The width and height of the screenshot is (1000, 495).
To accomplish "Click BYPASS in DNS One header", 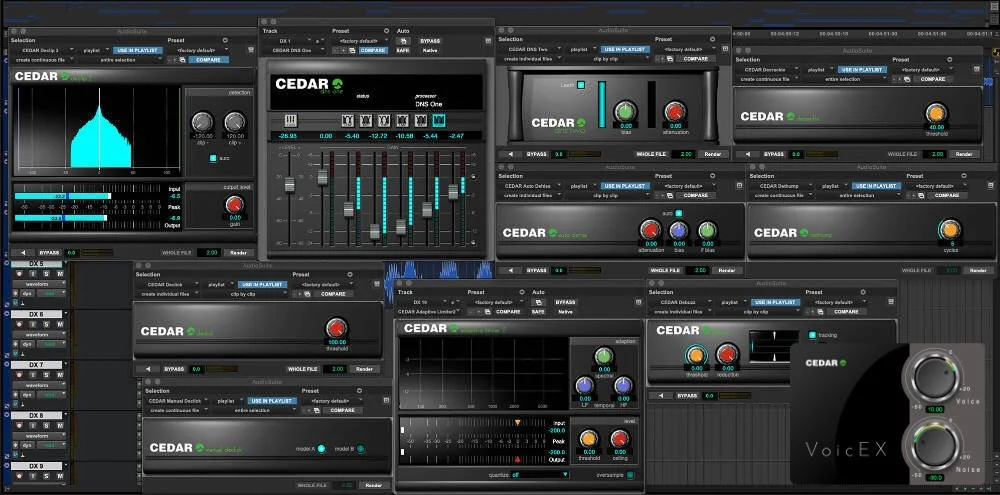I will pos(429,41).
